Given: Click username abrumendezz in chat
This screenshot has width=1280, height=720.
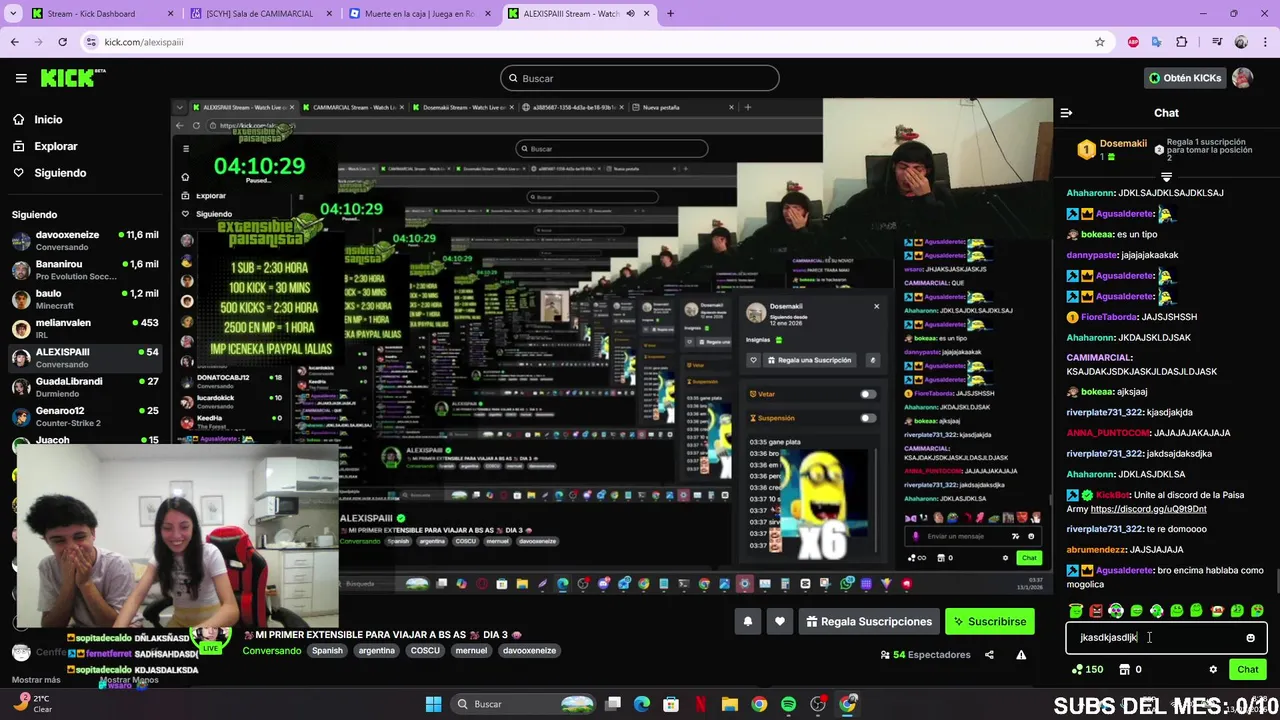Looking at the screenshot, I should [x=1096, y=550].
